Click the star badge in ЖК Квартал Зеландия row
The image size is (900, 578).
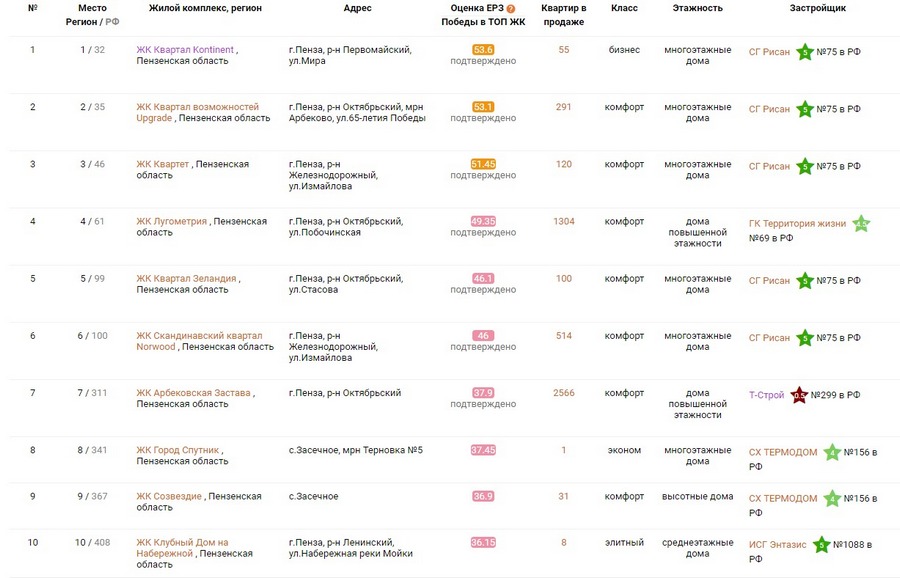[804, 281]
